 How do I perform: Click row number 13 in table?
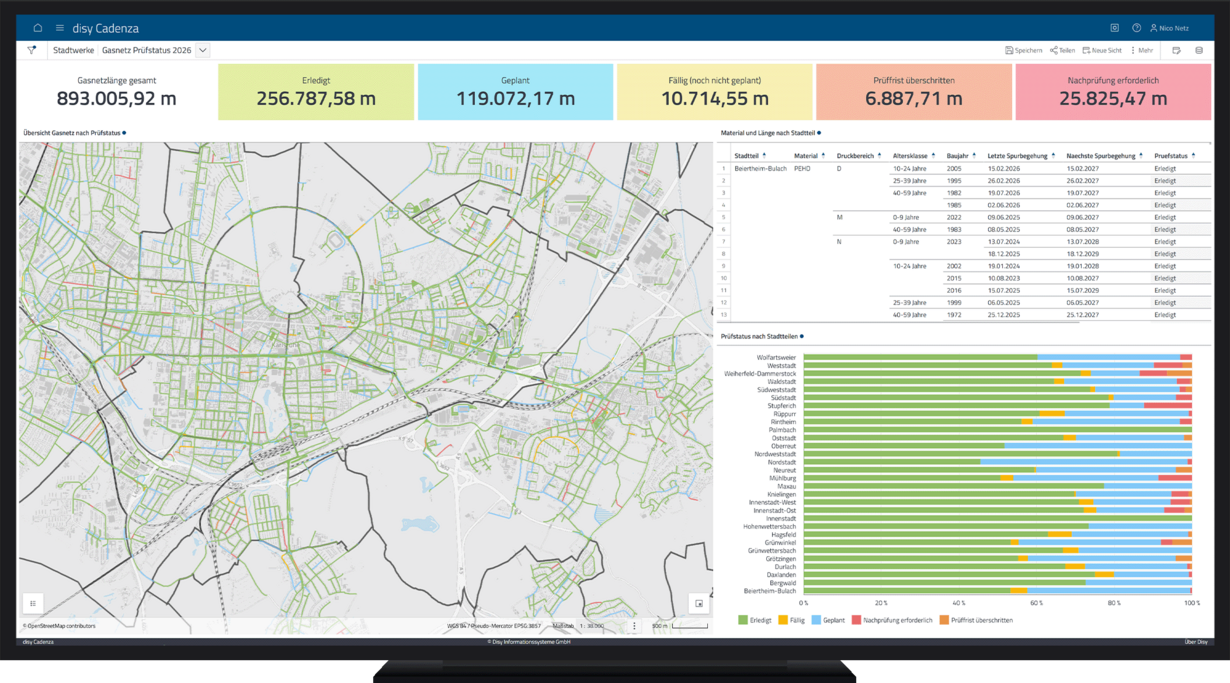pyautogui.click(x=724, y=315)
